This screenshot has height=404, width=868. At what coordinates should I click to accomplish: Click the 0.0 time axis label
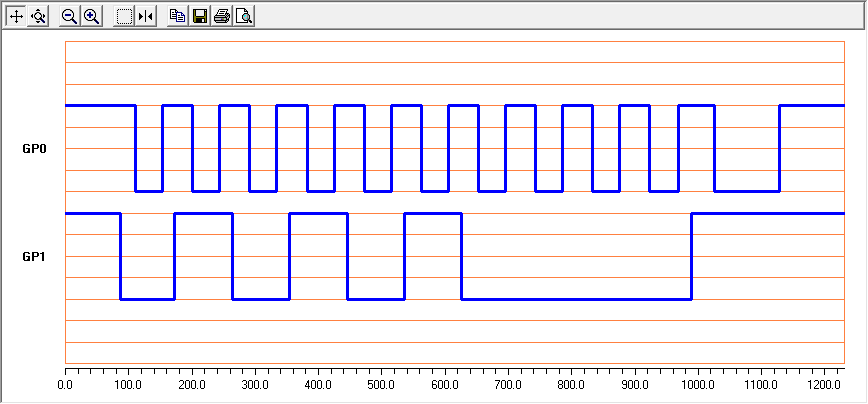(x=65, y=384)
